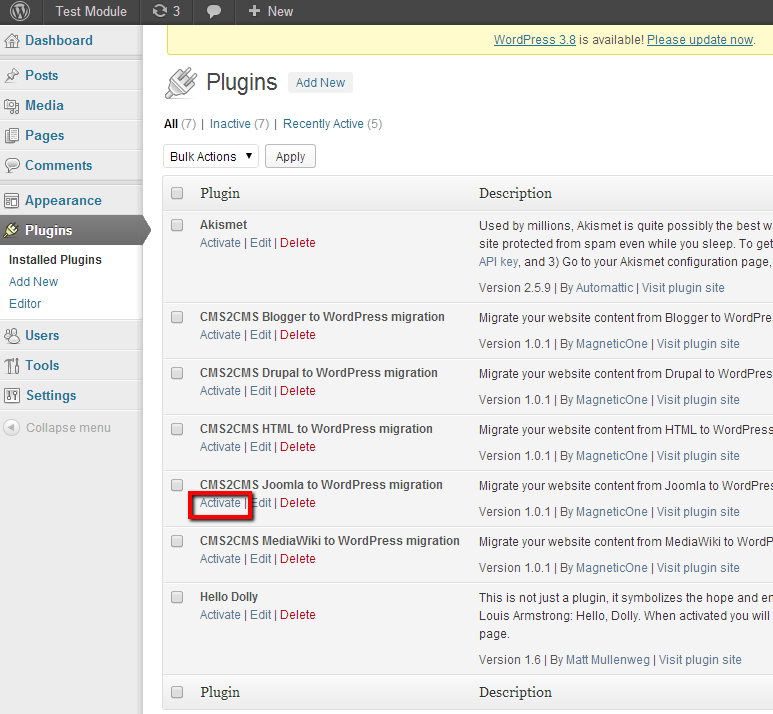Open MagneticOne link for Joomla migration plugin

pyautogui.click(x=612, y=512)
